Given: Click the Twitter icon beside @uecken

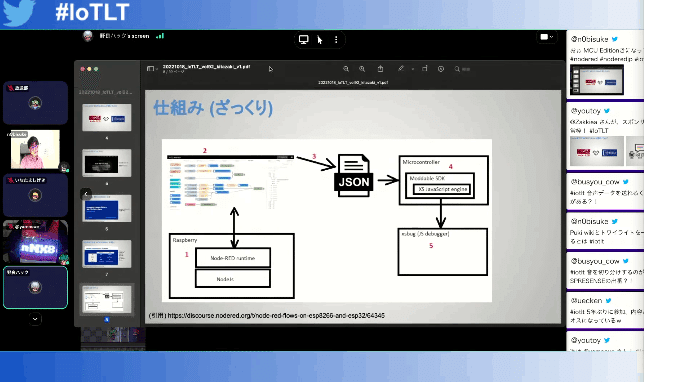Looking at the screenshot, I should pos(609,301).
